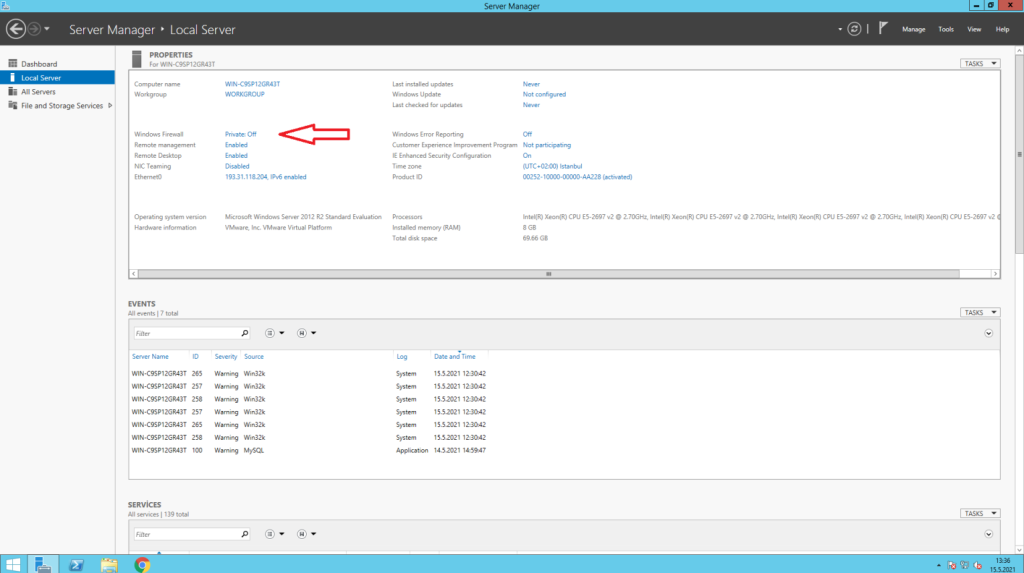The width and height of the screenshot is (1024, 573).
Task: Click the main vertical scrollbar
Action: pos(1019,155)
